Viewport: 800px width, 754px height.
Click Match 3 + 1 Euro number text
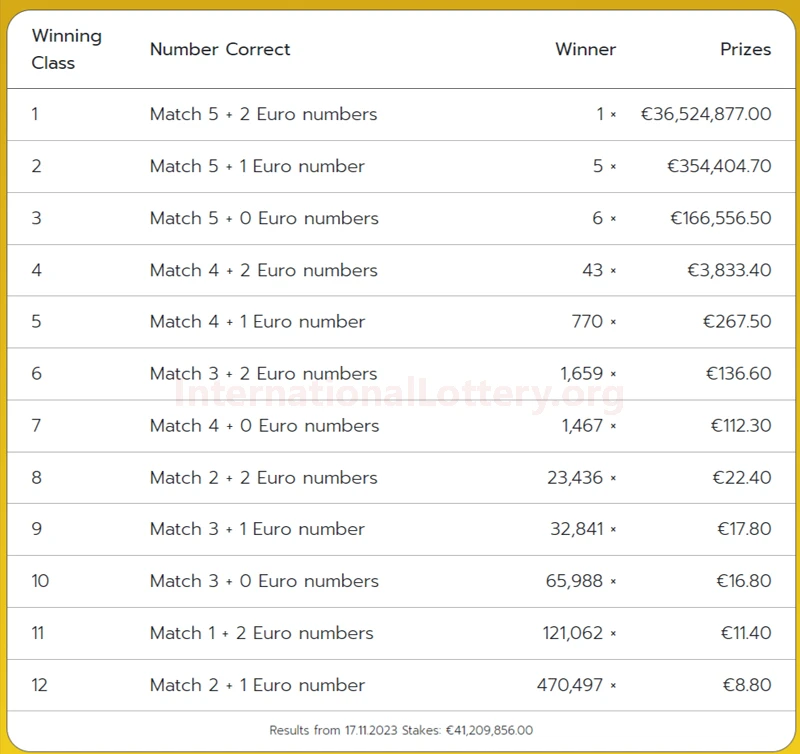[x=257, y=529]
